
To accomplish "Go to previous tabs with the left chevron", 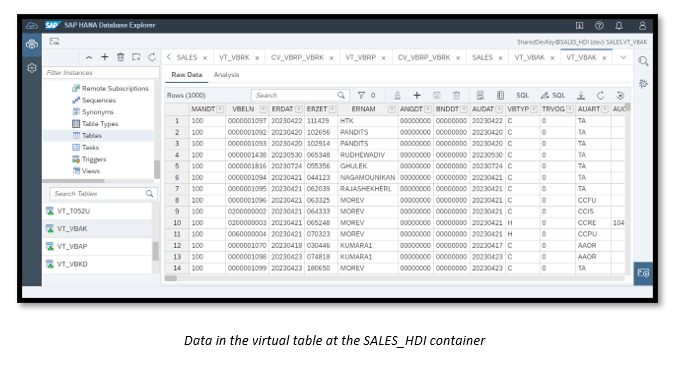I will click(x=169, y=57).
